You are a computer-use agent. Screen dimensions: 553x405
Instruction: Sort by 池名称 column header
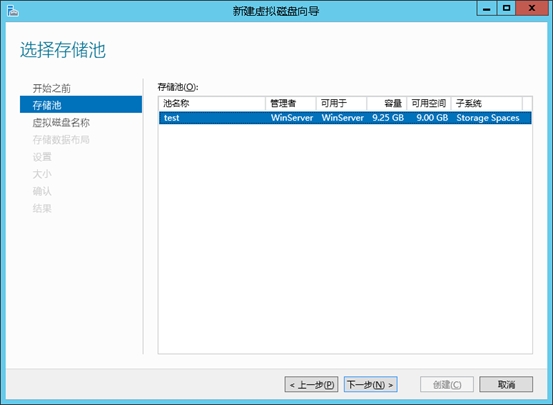[x=212, y=103]
